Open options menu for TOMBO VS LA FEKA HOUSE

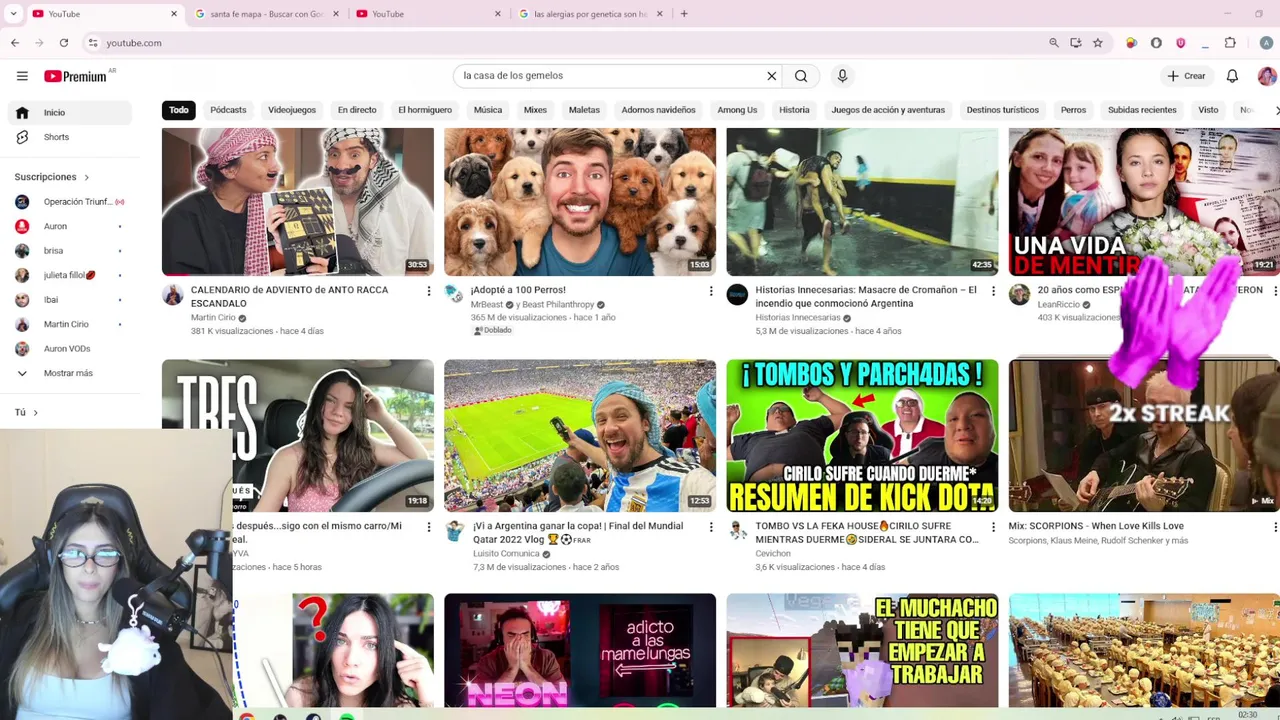point(993,527)
